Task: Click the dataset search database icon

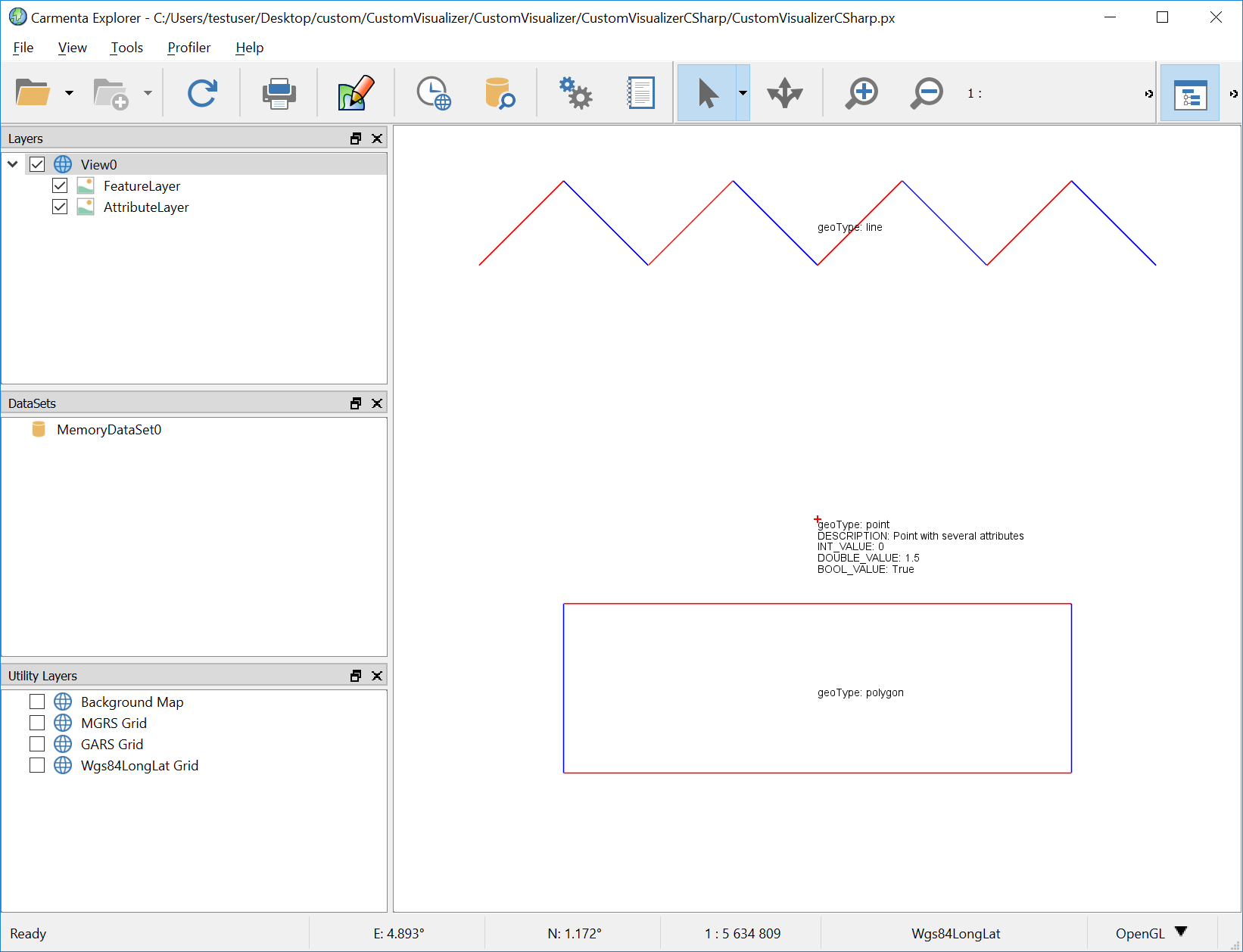Action: pos(499,93)
